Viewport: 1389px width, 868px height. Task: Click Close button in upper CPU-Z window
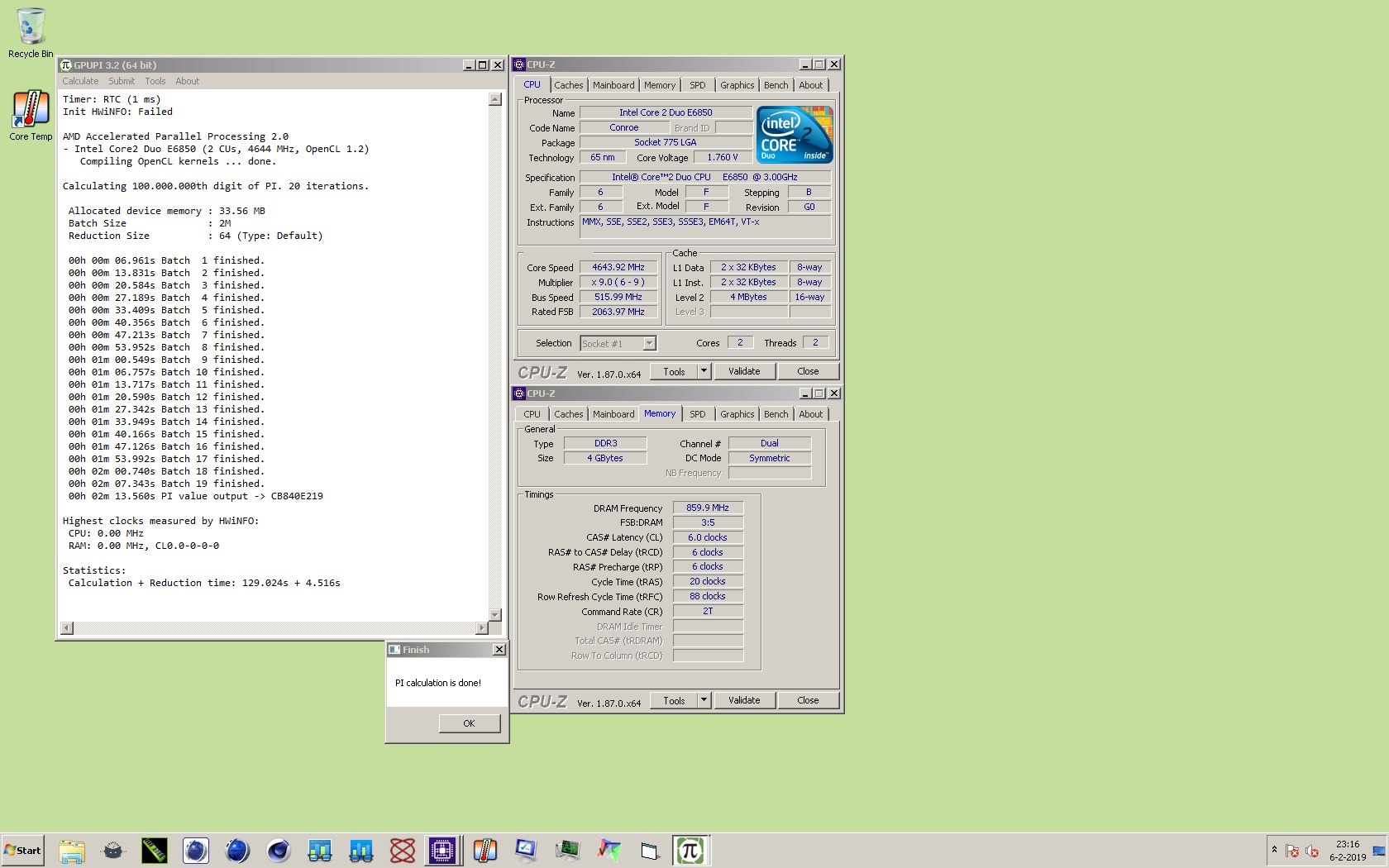(808, 371)
